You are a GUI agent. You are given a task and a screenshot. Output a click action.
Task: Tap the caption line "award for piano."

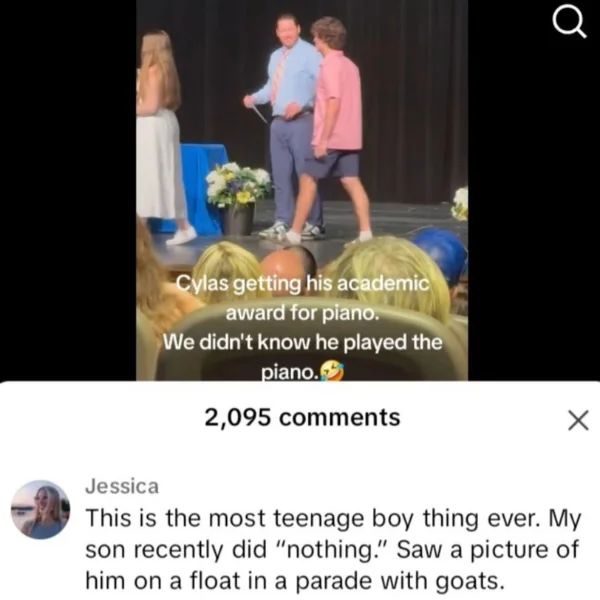tap(302, 313)
